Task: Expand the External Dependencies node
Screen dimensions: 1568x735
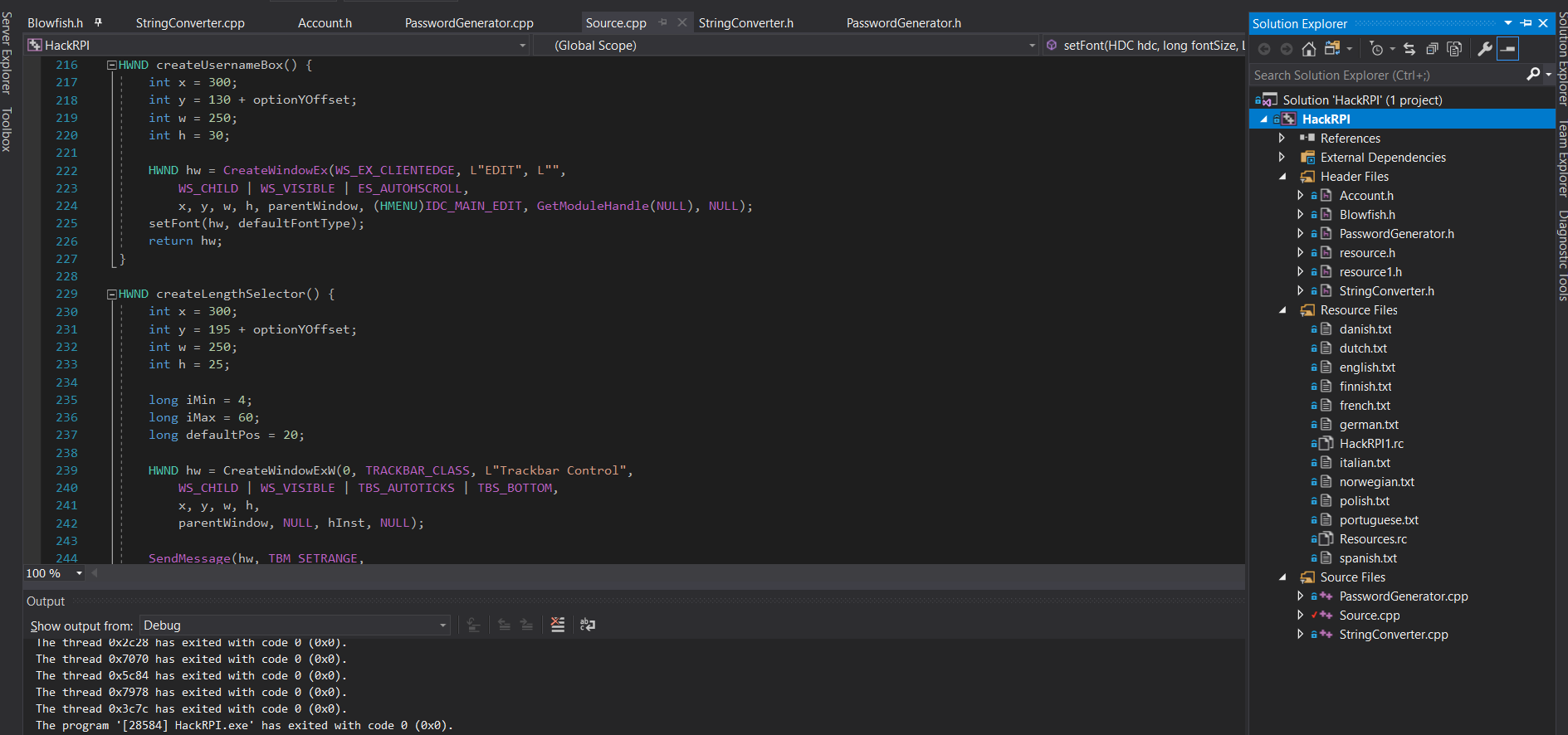Action: (x=1282, y=157)
